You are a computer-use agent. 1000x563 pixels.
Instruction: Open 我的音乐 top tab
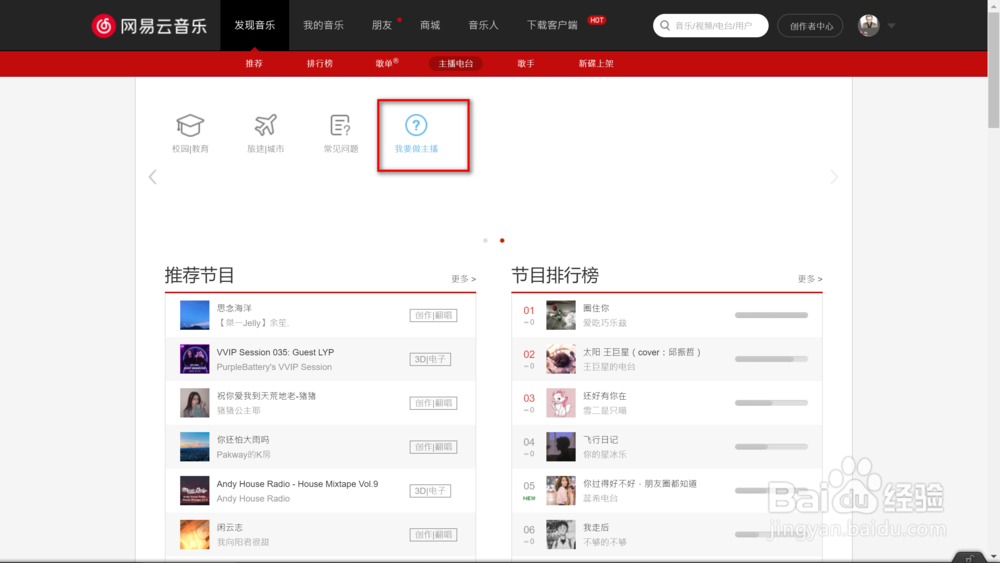(x=323, y=26)
